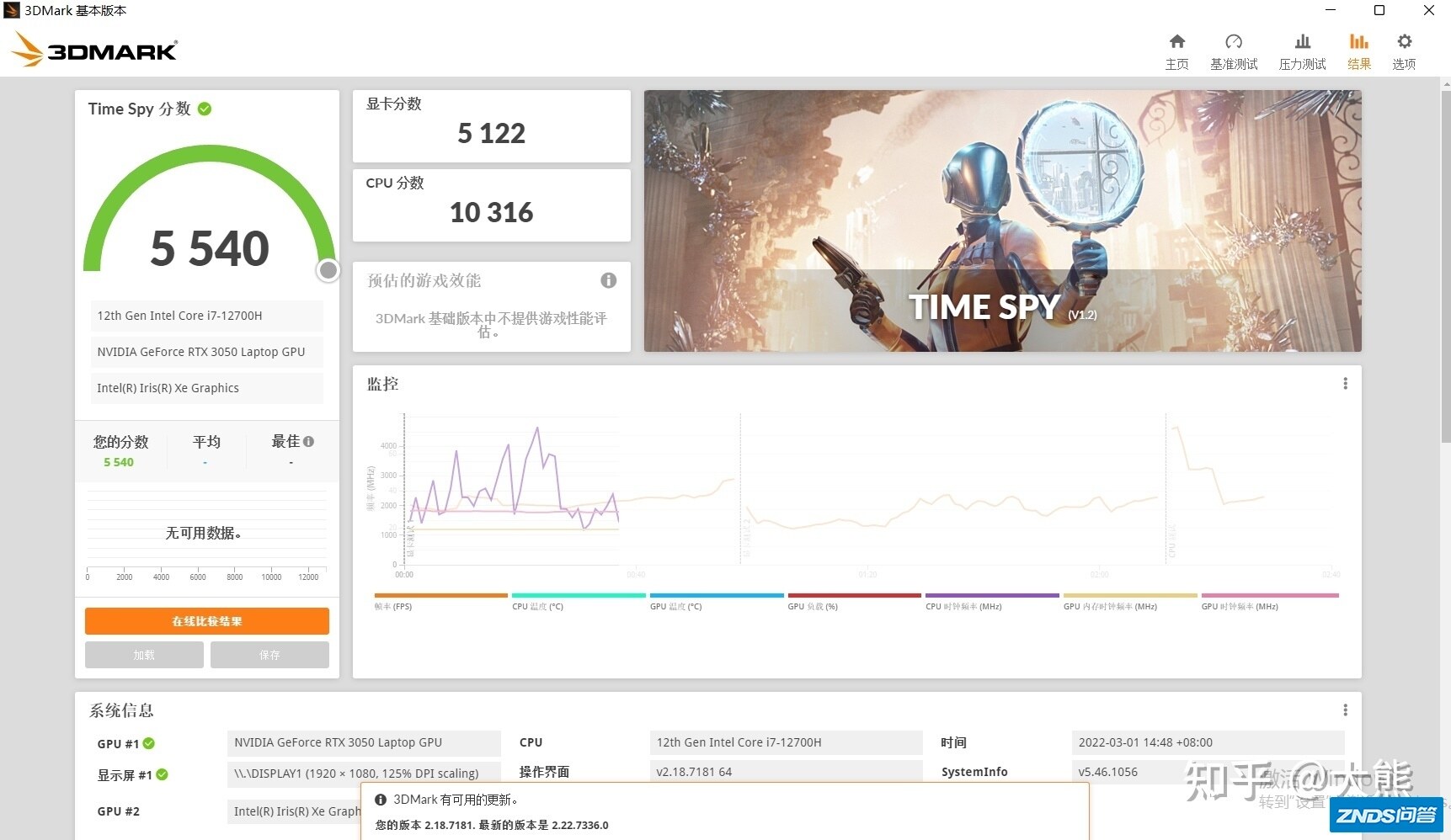The width and height of the screenshot is (1451, 840).
Task: Click the 时间 2022-03-01 14:48 value
Action: [1208, 742]
